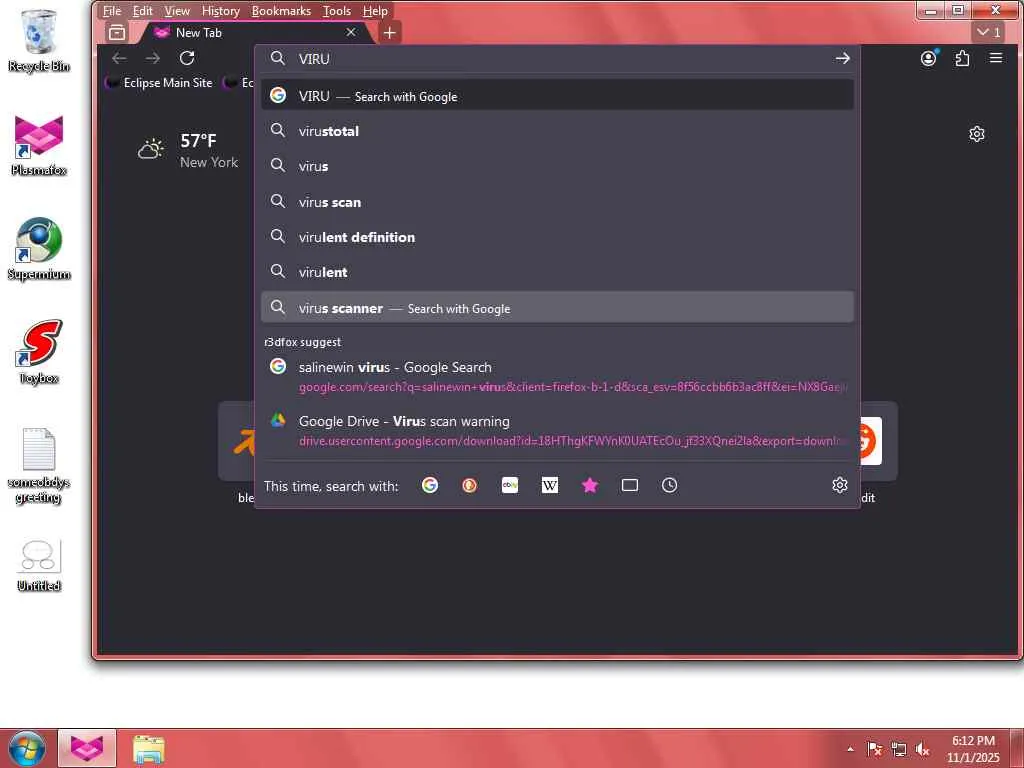The width and height of the screenshot is (1024, 768).
Task: Click the reload page icon
Action: (x=187, y=58)
